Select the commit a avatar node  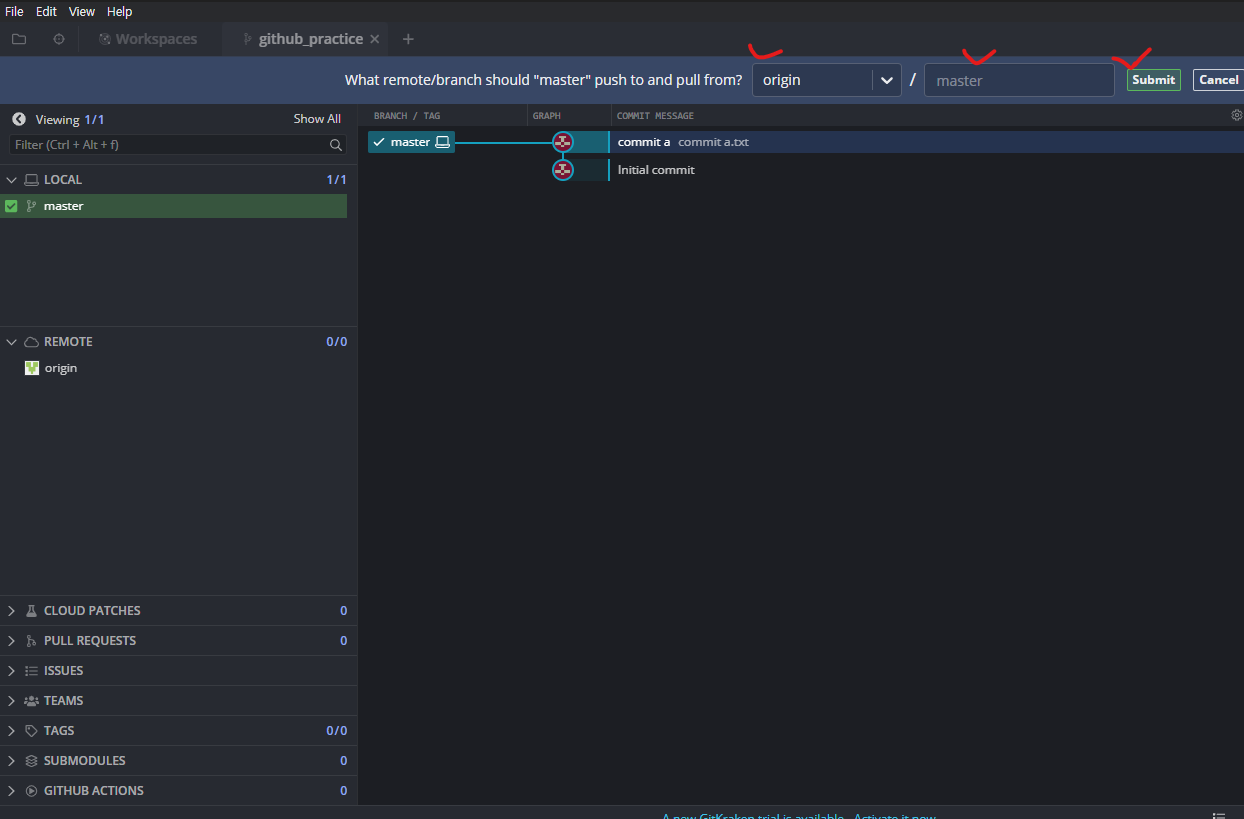(563, 142)
